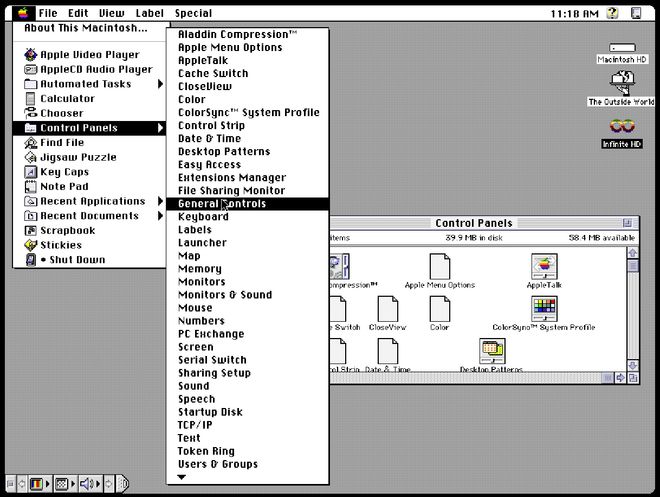Choose Date & Time from submenu

click(x=248, y=138)
